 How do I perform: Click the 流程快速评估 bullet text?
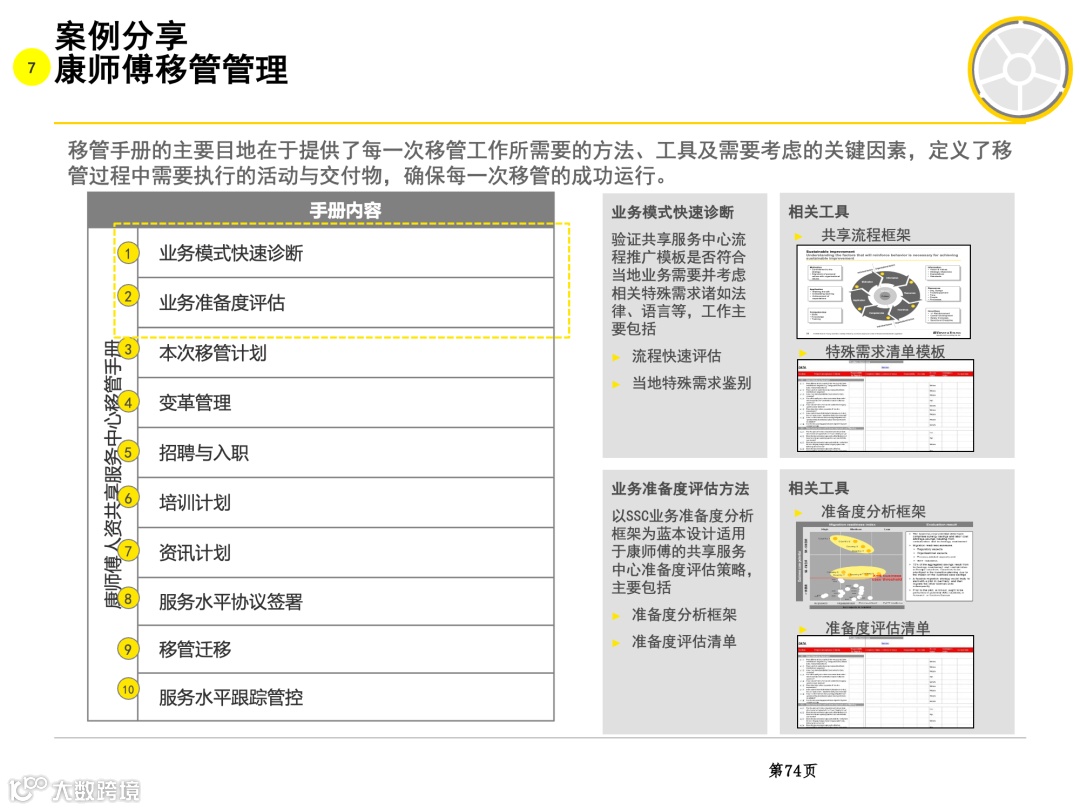pos(676,356)
